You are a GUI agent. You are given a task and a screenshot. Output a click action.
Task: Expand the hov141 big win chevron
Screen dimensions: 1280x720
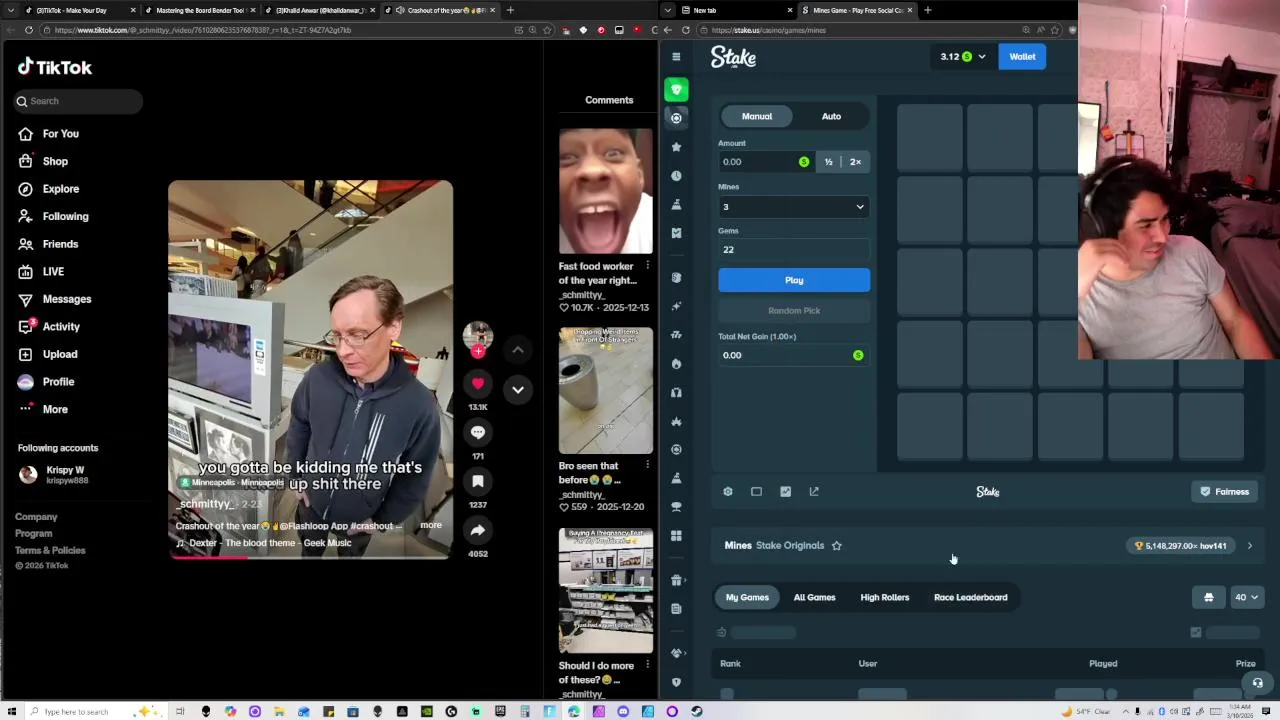(1250, 546)
